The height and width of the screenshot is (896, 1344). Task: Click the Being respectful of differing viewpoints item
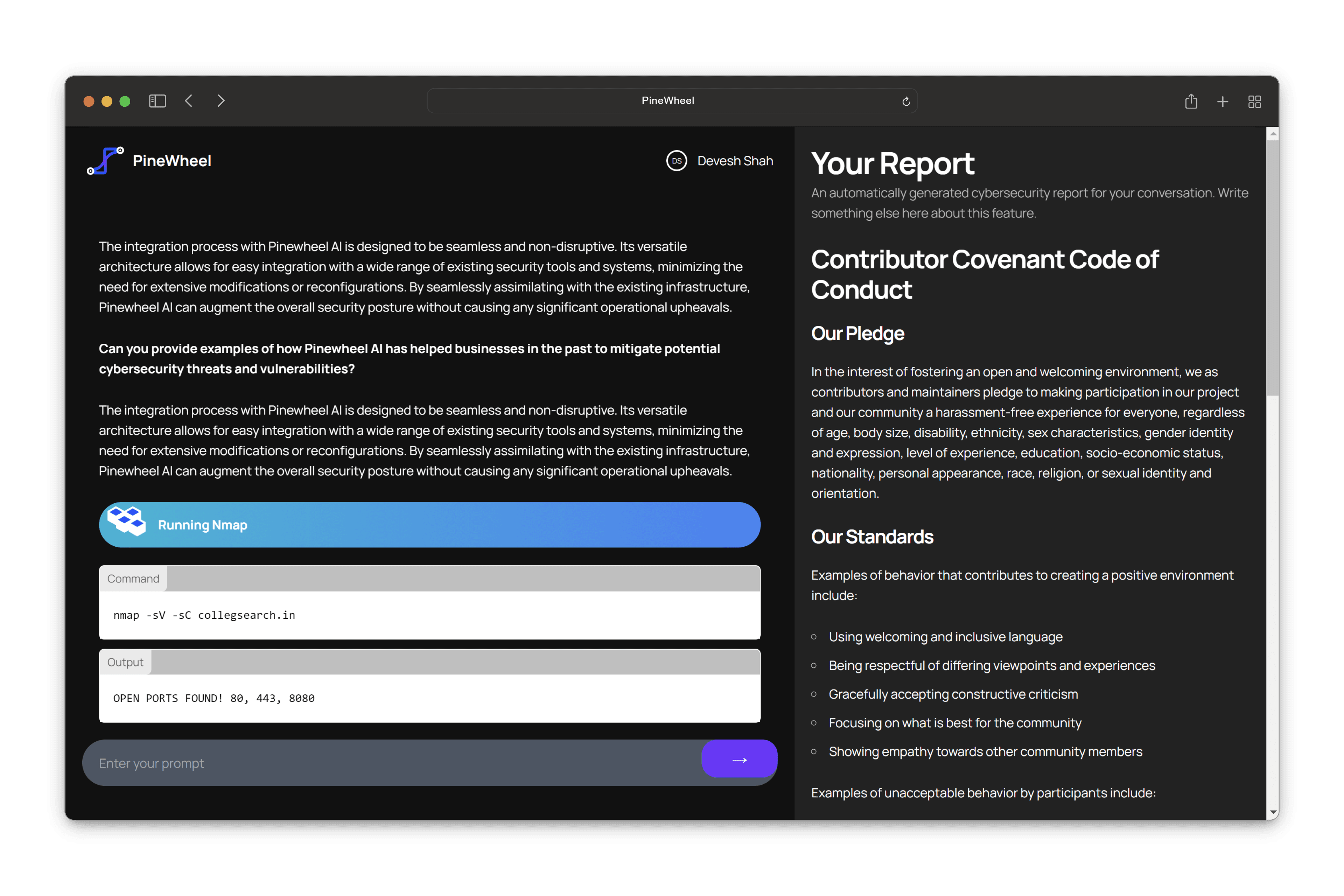point(992,665)
